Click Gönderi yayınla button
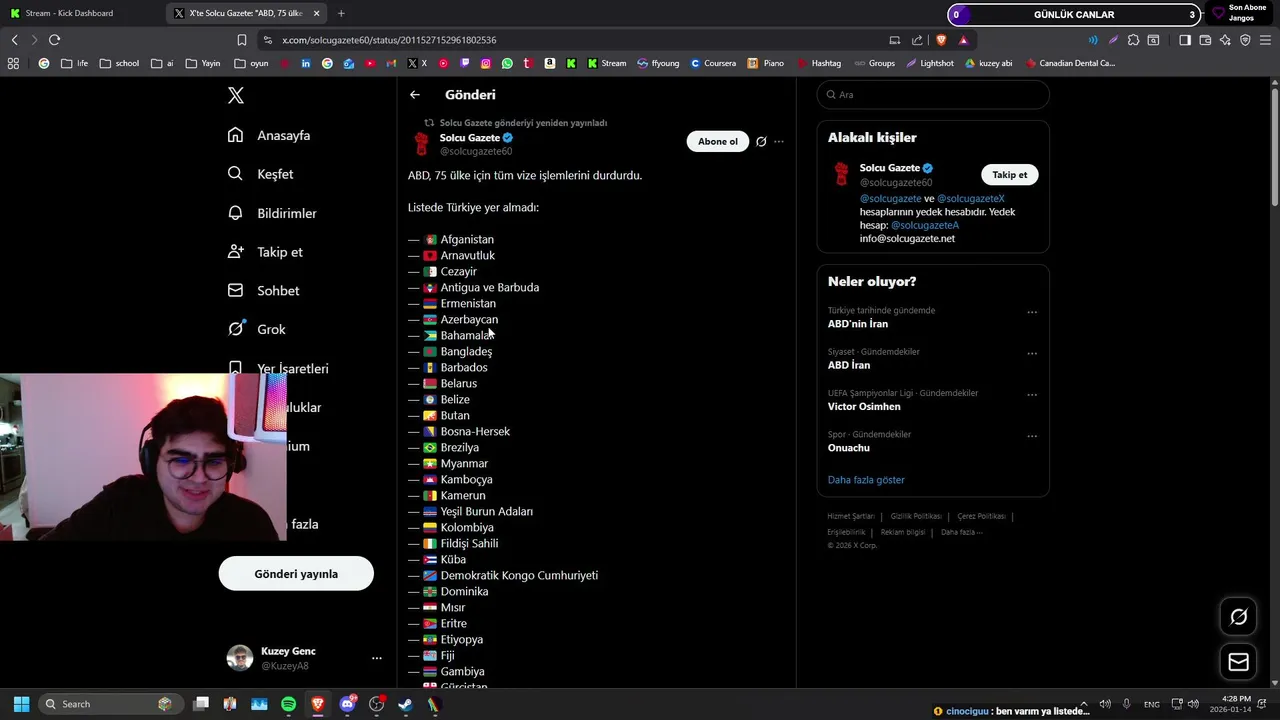The height and width of the screenshot is (720, 1280). pyautogui.click(x=296, y=574)
